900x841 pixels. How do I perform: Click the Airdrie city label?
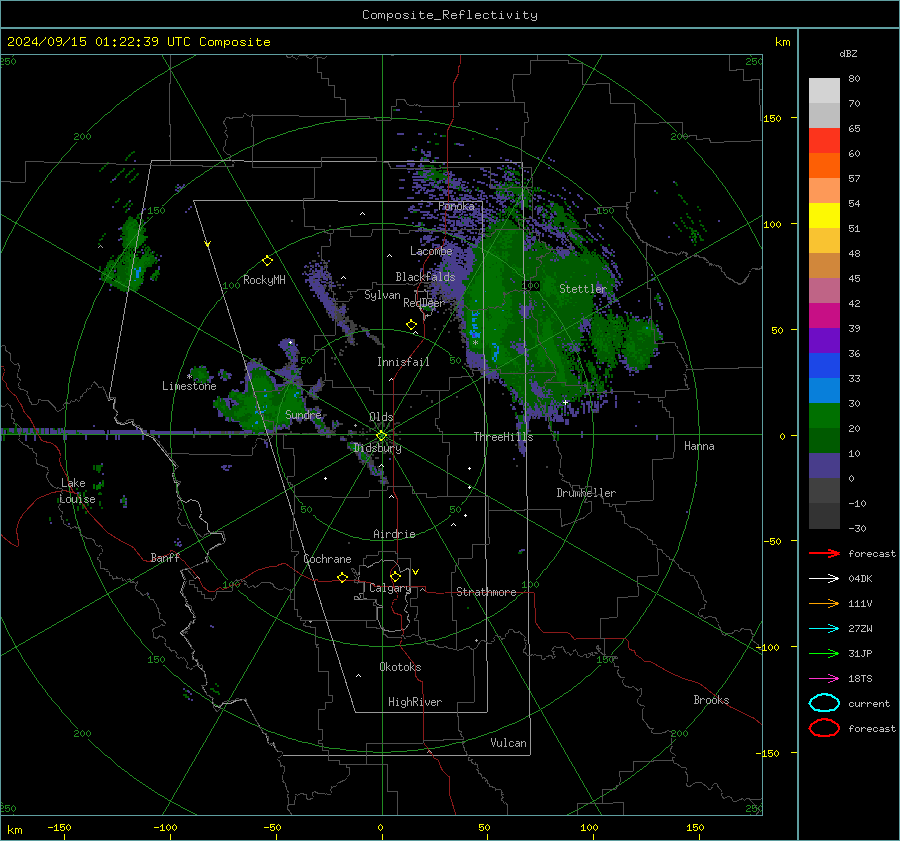(x=394, y=534)
